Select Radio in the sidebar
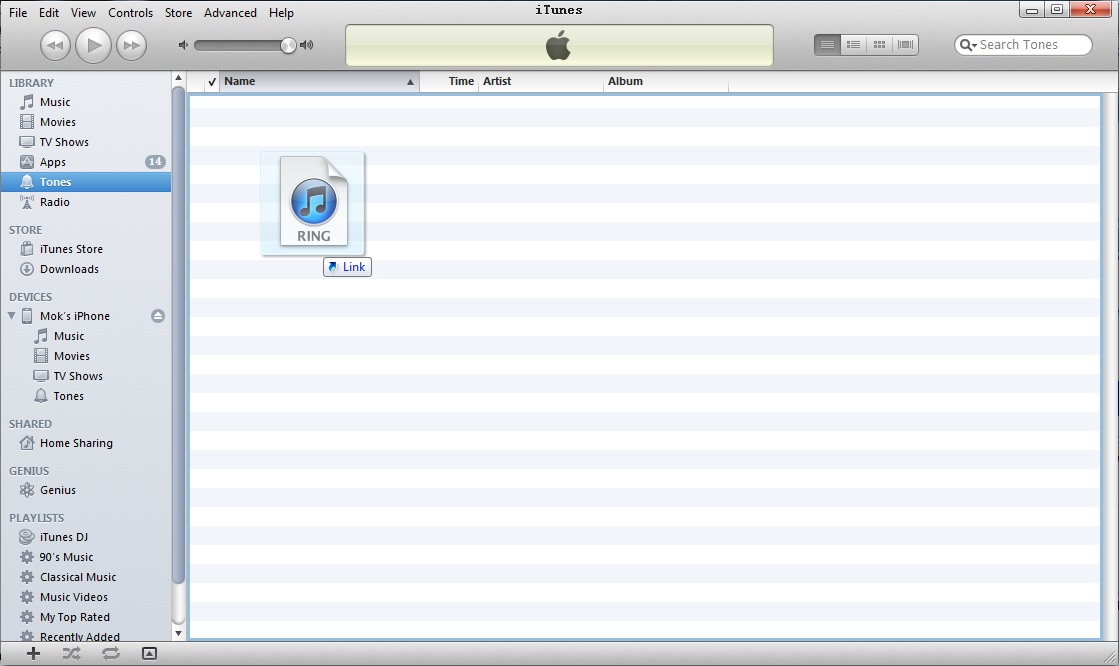This screenshot has width=1119, height=666. (x=86, y=202)
